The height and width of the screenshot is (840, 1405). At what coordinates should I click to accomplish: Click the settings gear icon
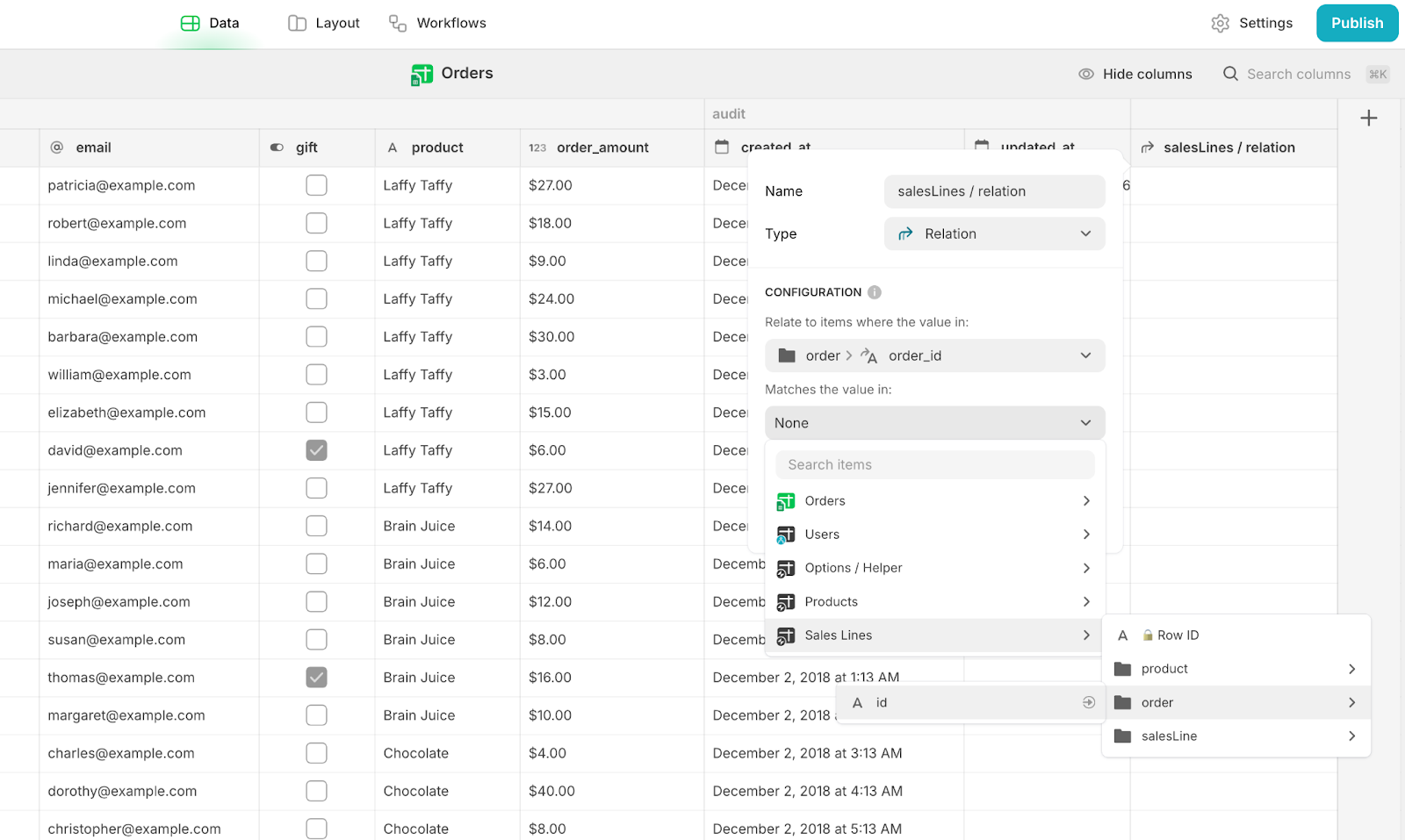pos(1221,23)
